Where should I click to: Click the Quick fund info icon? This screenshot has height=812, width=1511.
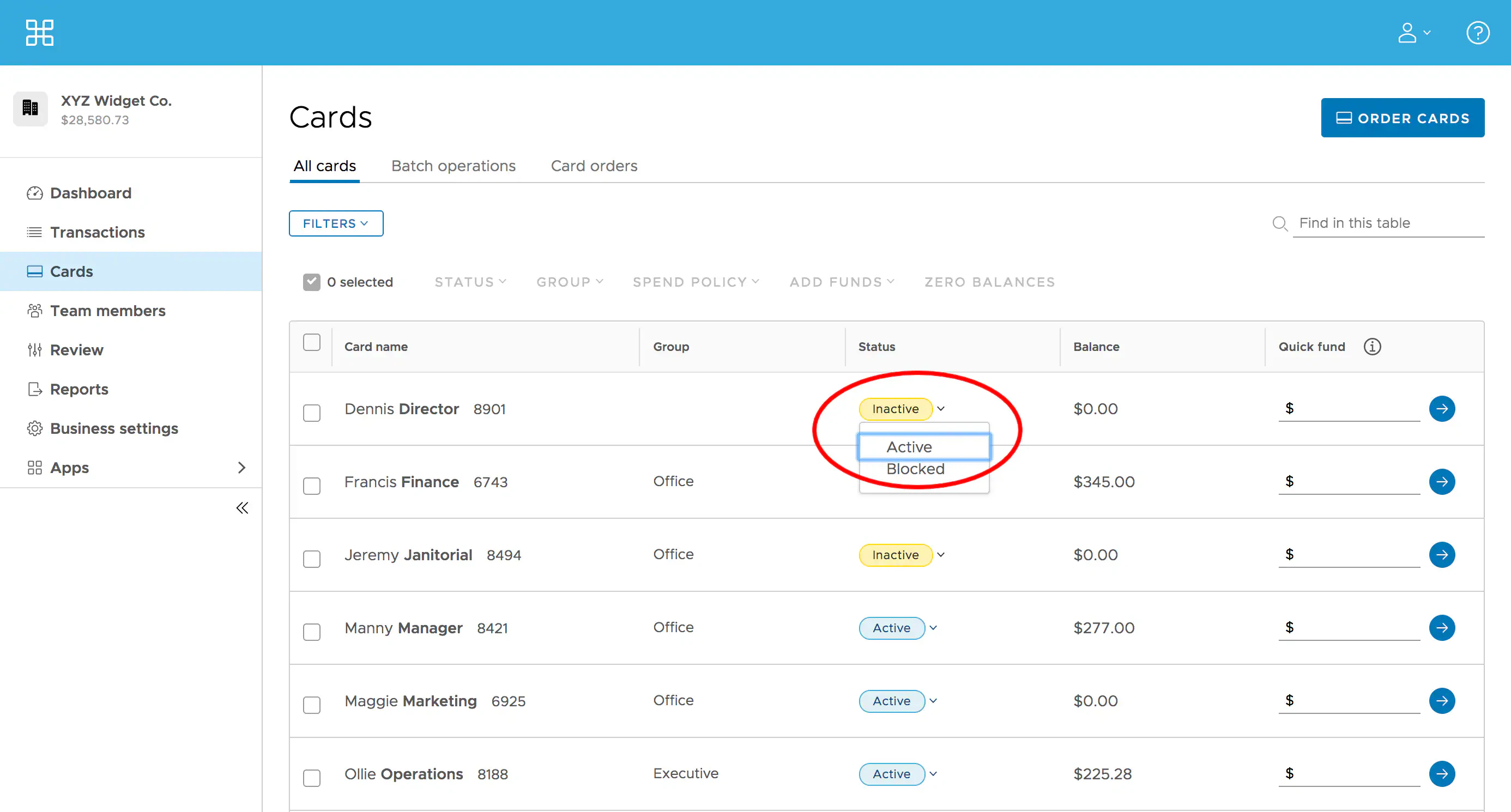tap(1372, 347)
